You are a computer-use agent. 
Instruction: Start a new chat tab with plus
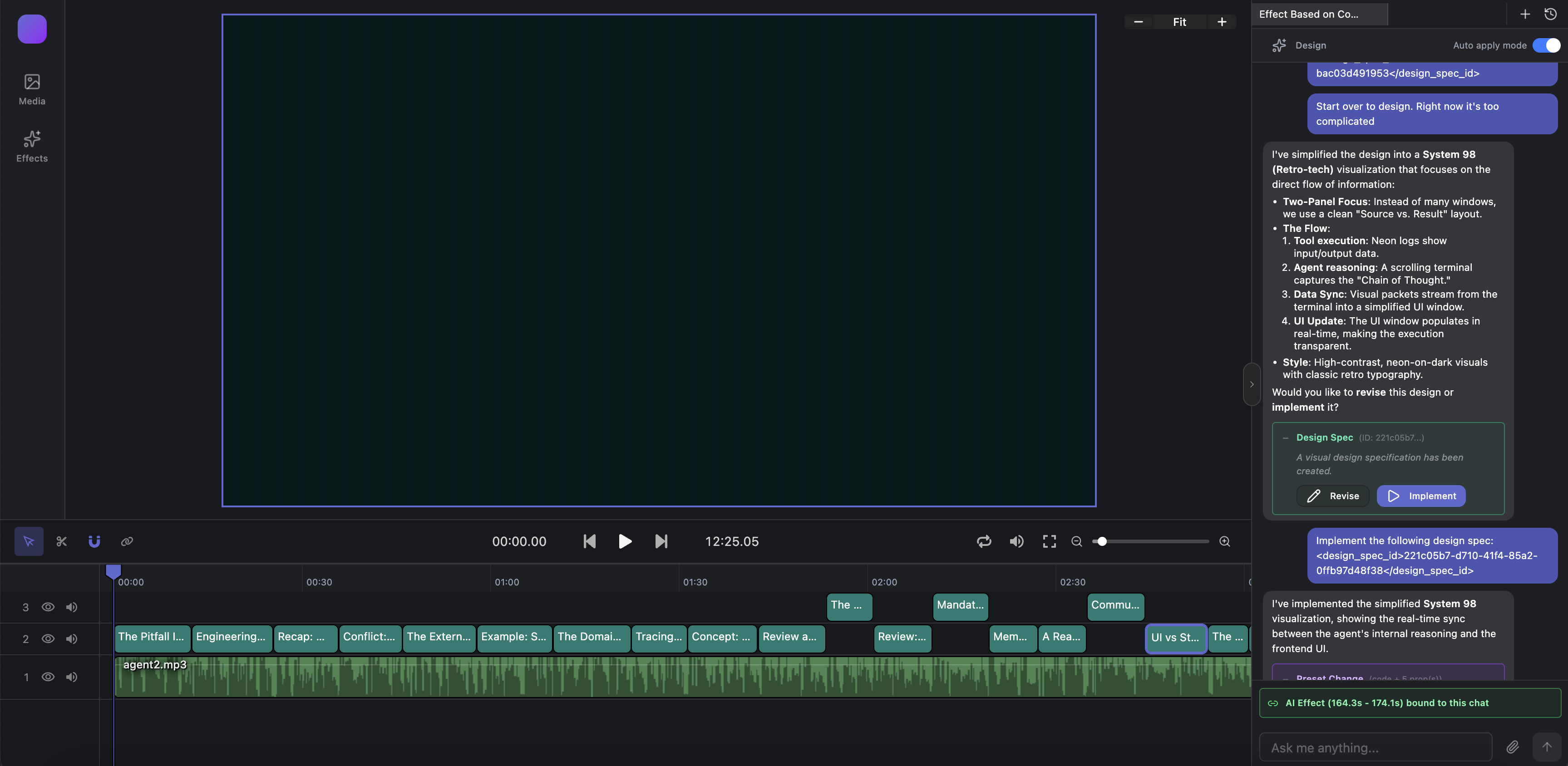point(1525,14)
